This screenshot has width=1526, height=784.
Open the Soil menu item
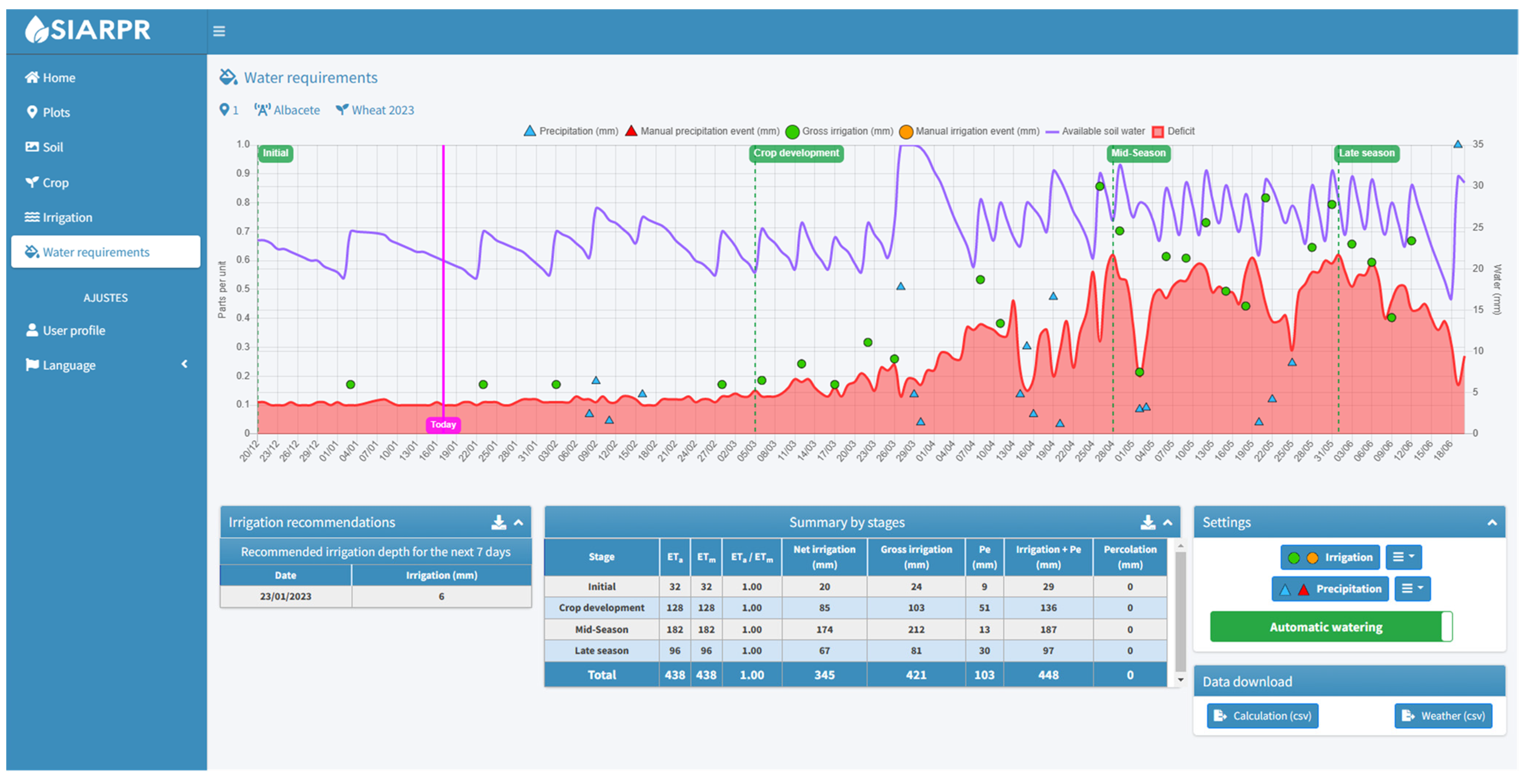[52, 147]
